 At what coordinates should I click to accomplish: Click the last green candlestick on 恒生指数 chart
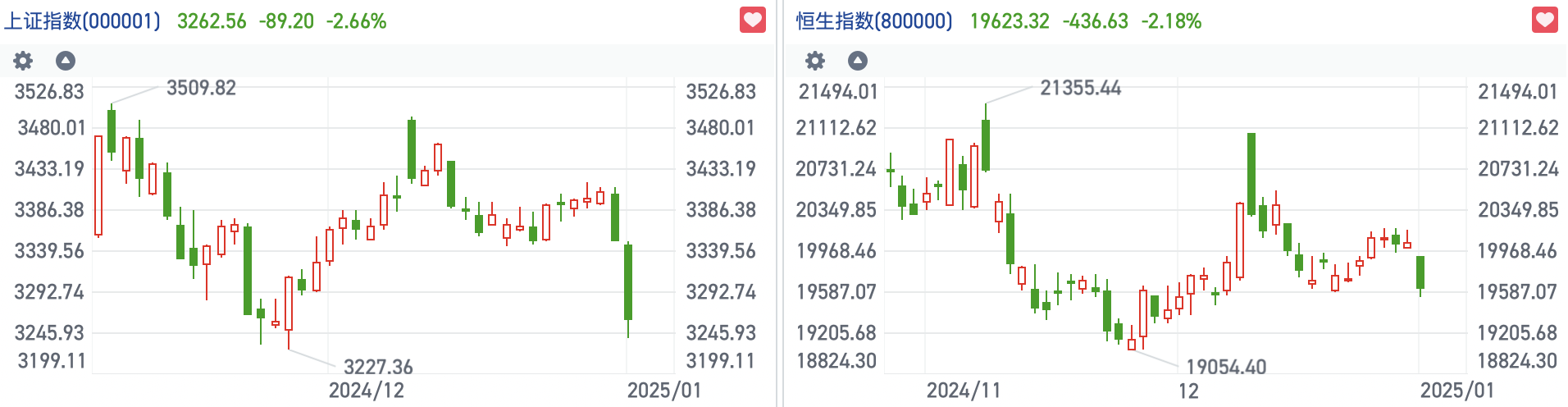point(1420,272)
